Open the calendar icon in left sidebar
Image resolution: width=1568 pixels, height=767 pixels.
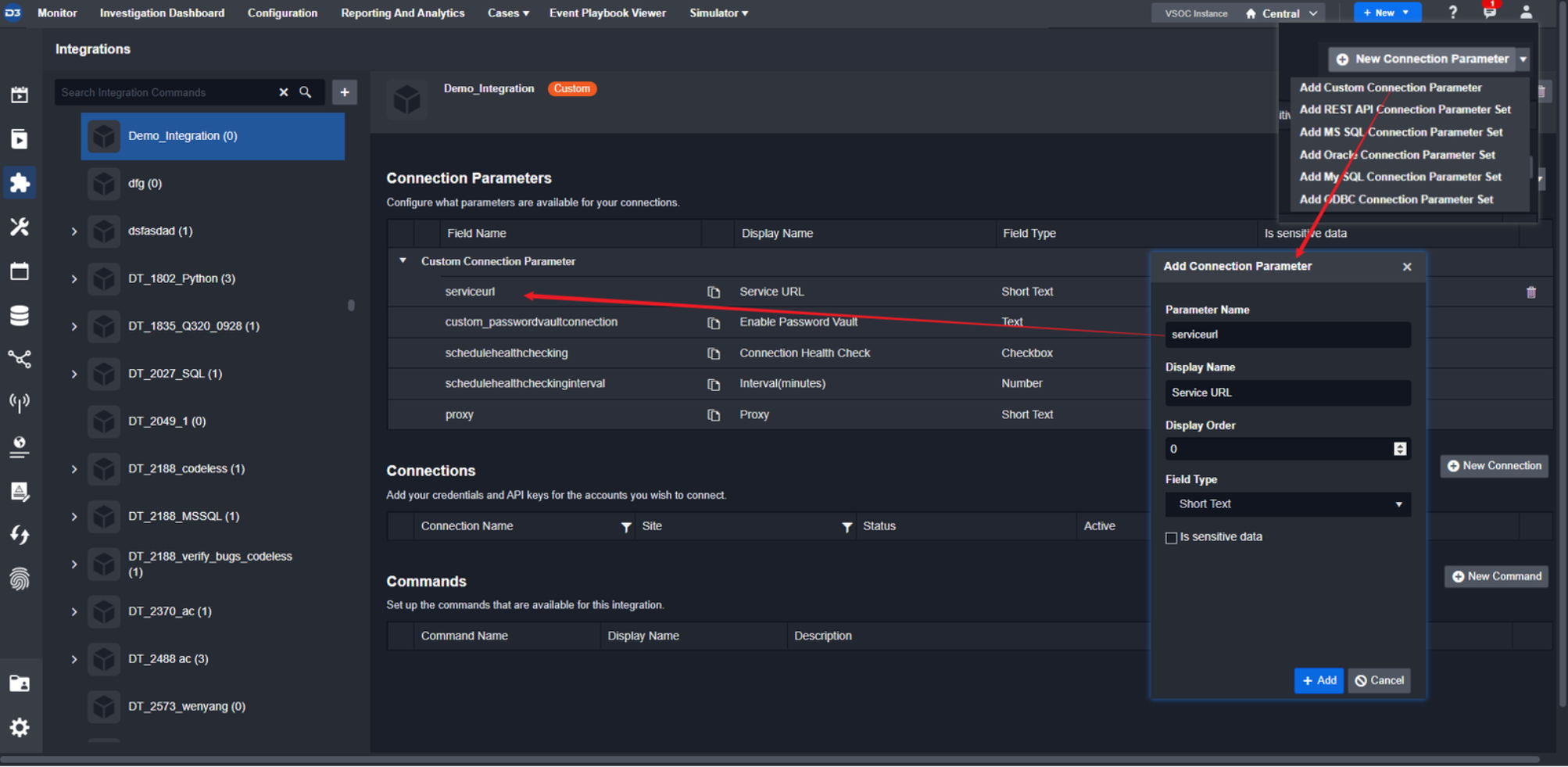tap(20, 95)
